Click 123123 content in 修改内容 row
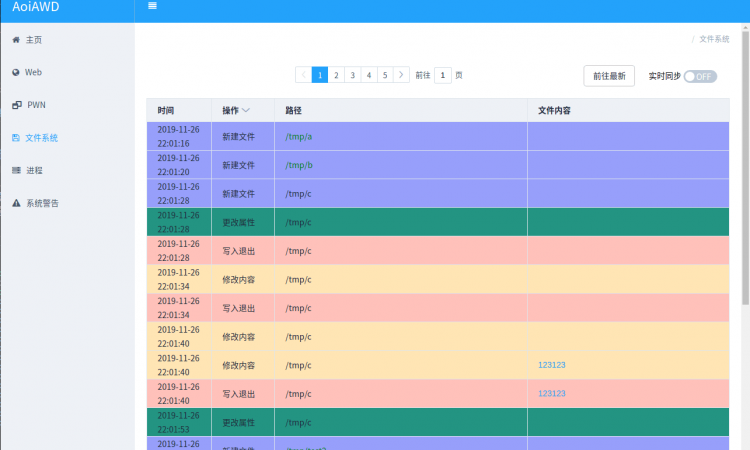The height and width of the screenshot is (450, 750). (551, 365)
